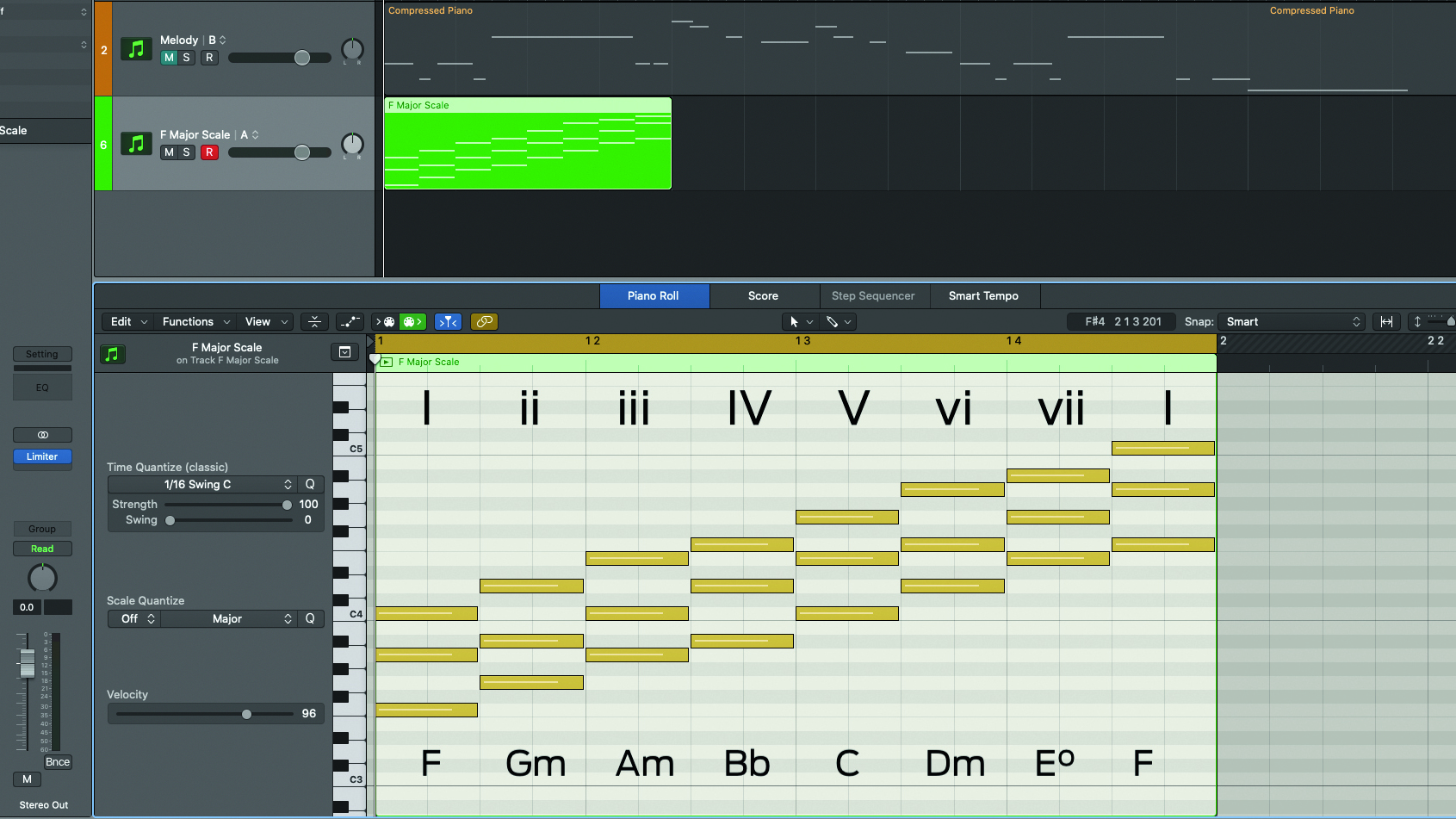Click the horizontal auto zoom icon
The height and width of the screenshot is (819, 1456).
(1386, 321)
